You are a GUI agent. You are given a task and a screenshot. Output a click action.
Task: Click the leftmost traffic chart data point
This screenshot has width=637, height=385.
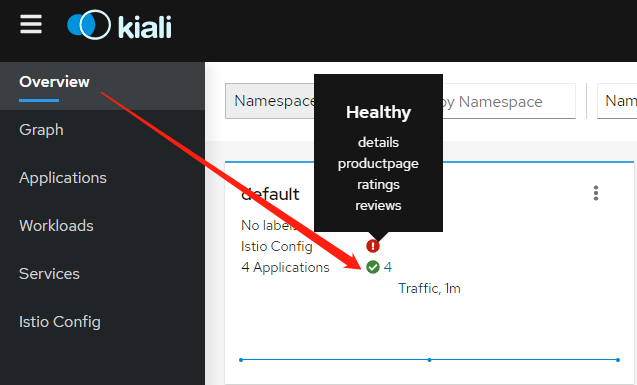pos(241,360)
